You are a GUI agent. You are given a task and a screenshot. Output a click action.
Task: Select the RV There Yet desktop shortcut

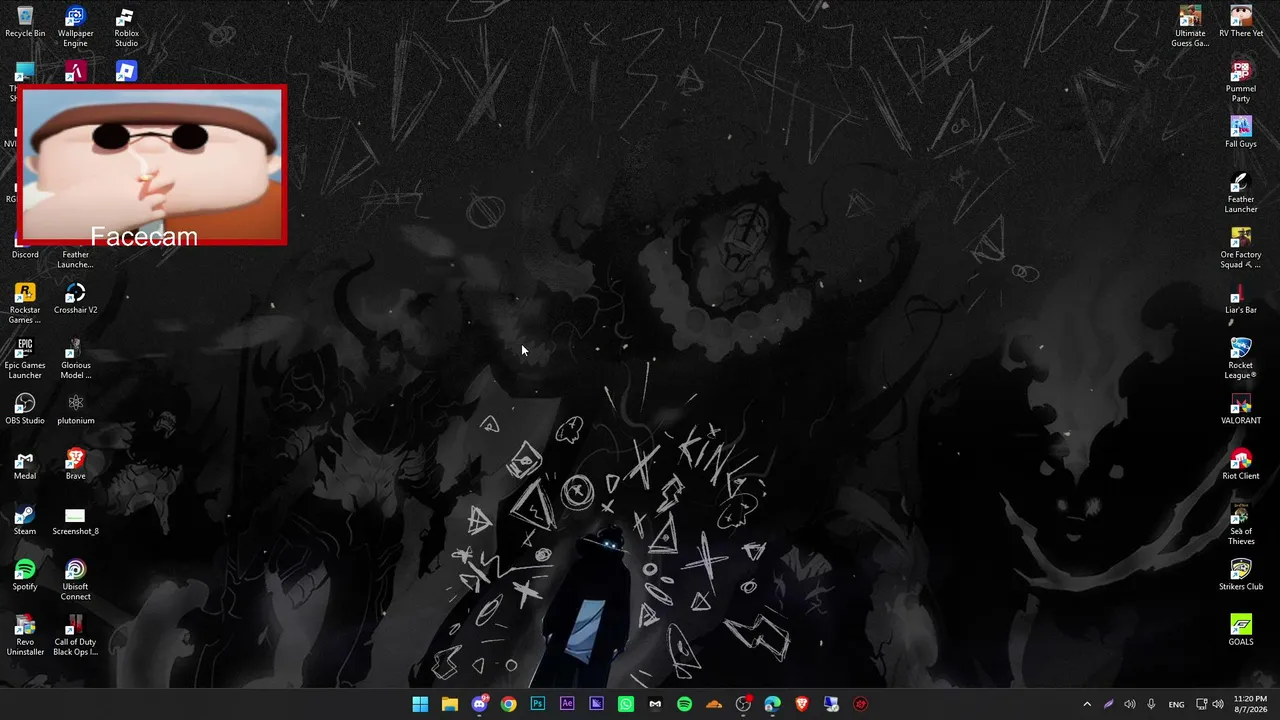(1241, 22)
